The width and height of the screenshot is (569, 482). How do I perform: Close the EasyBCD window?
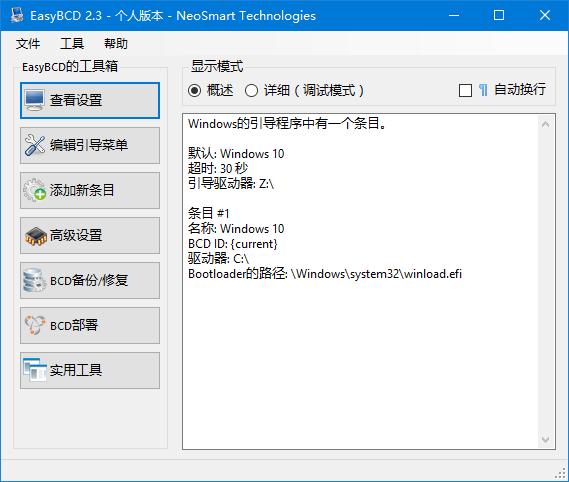[x=545, y=15]
